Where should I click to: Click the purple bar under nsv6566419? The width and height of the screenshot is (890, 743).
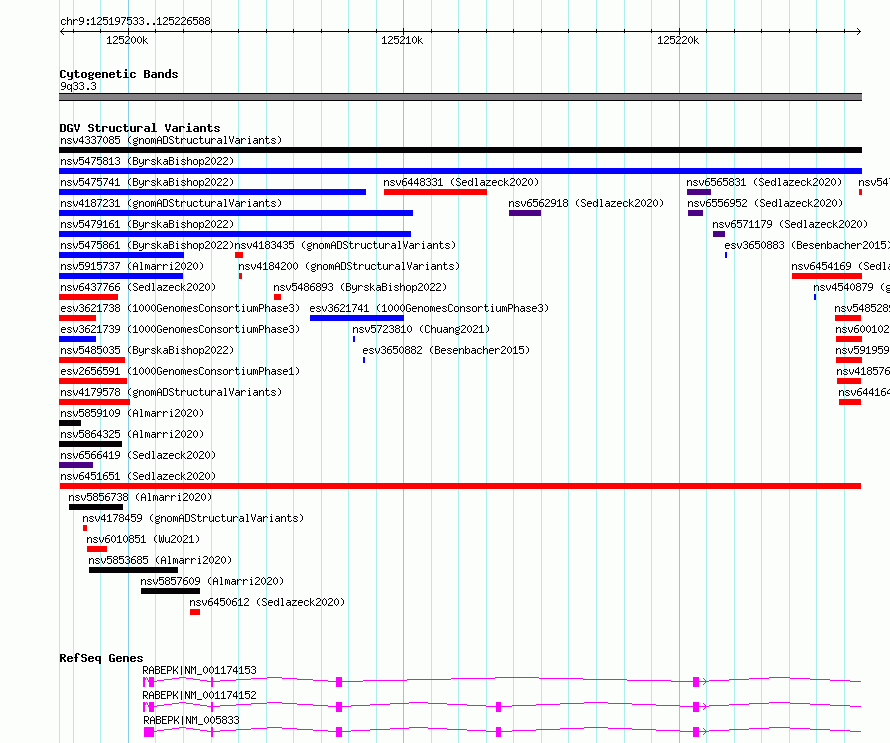coord(76,465)
